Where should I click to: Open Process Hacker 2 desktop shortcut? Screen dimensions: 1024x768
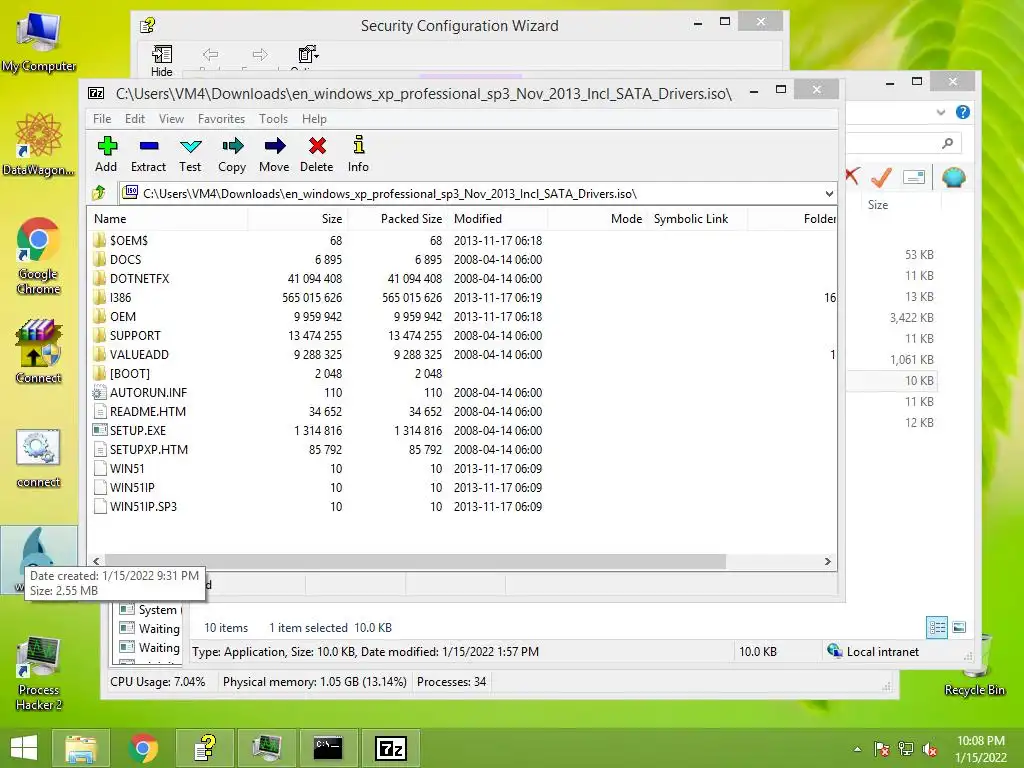[39, 673]
